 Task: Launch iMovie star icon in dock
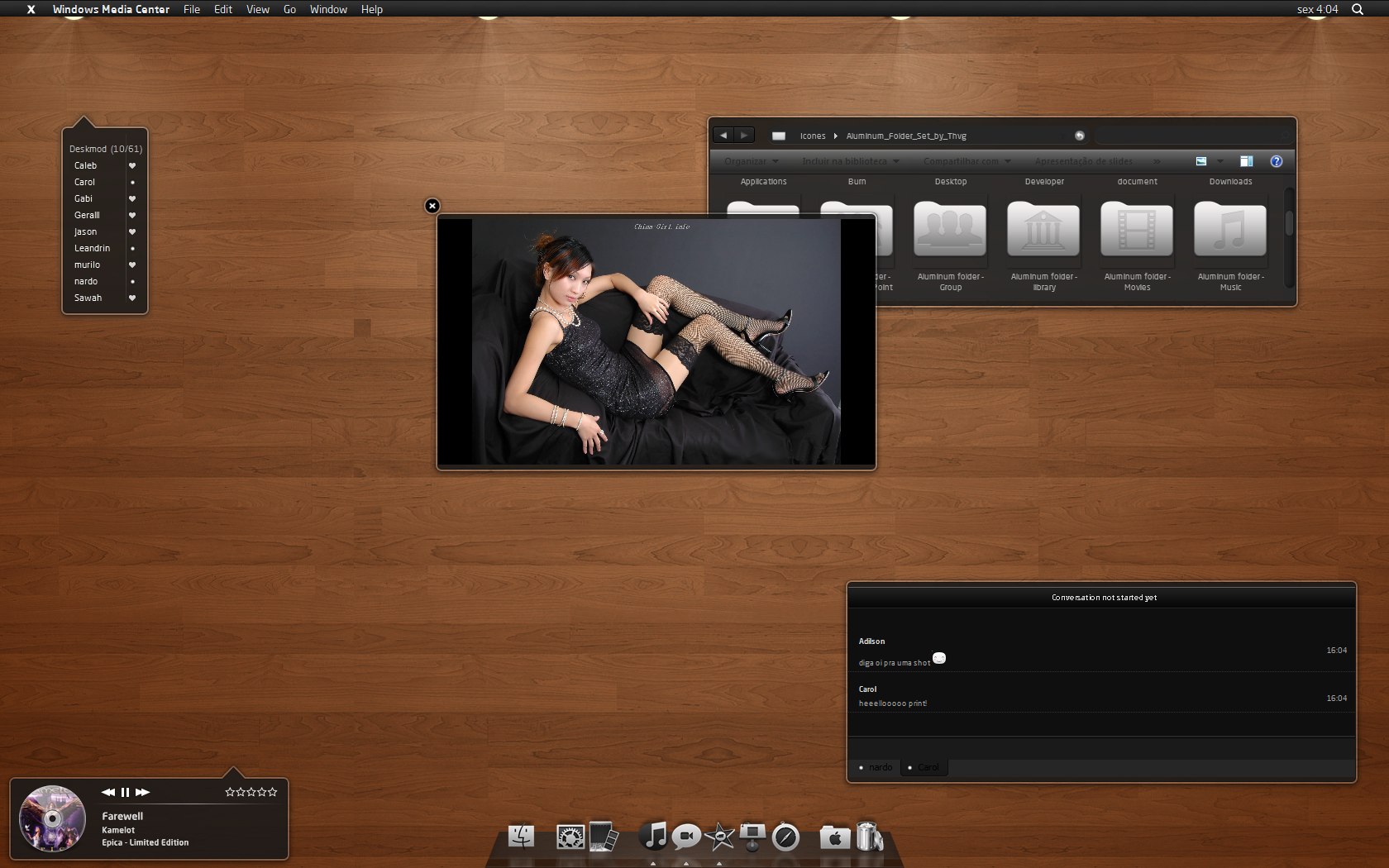click(720, 837)
